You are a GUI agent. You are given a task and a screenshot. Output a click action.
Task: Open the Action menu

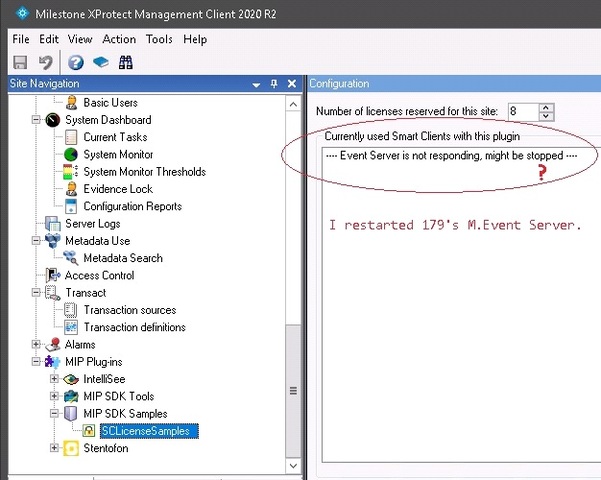click(x=119, y=39)
